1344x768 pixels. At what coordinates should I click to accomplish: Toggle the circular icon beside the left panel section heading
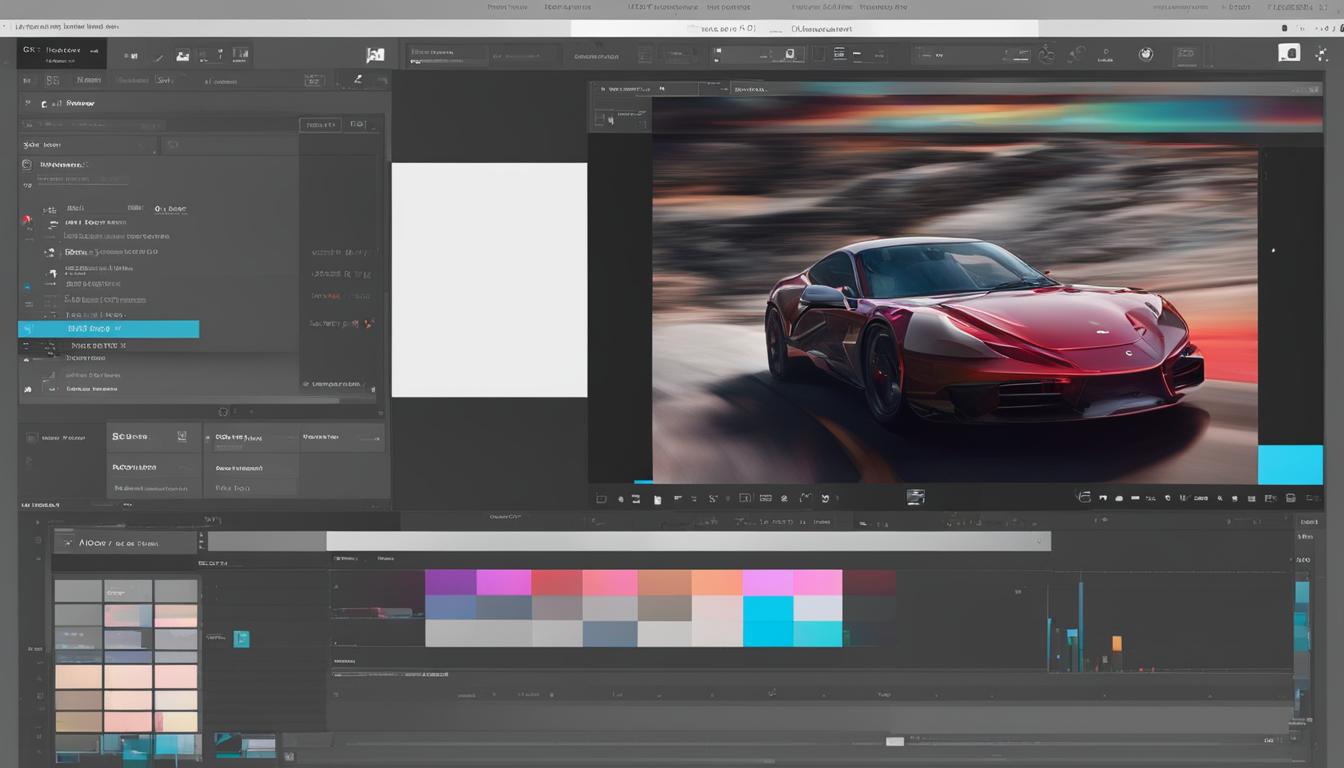coord(27,164)
